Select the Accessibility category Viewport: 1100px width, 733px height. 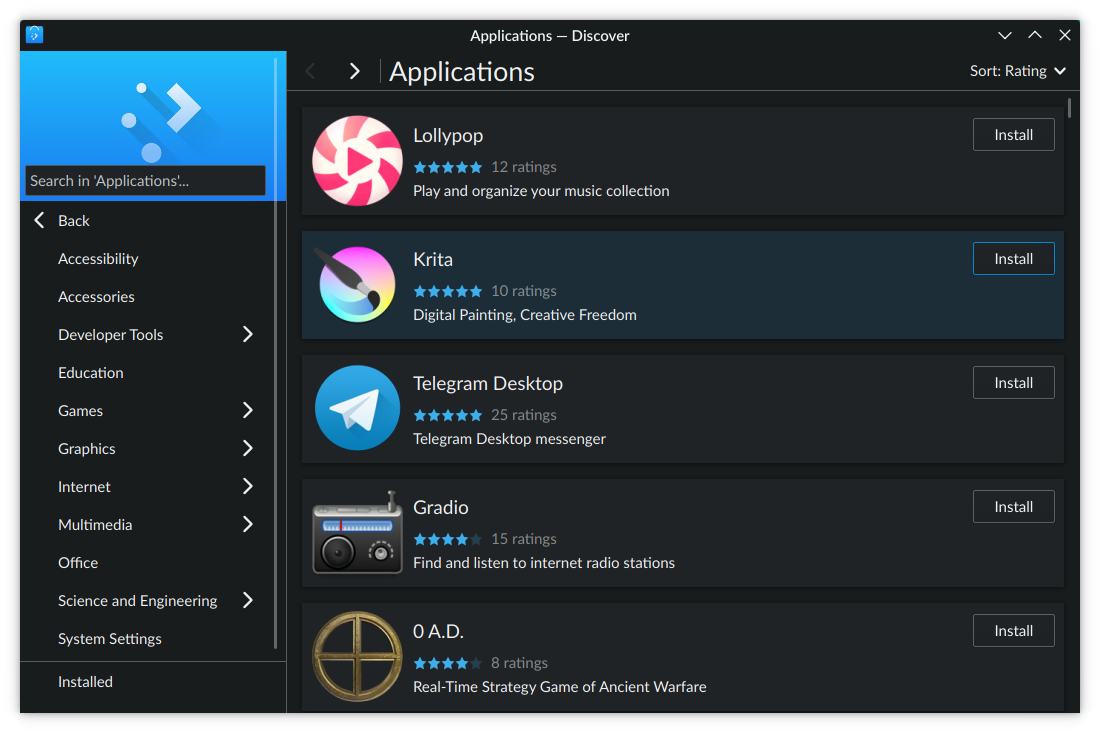coord(98,259)
